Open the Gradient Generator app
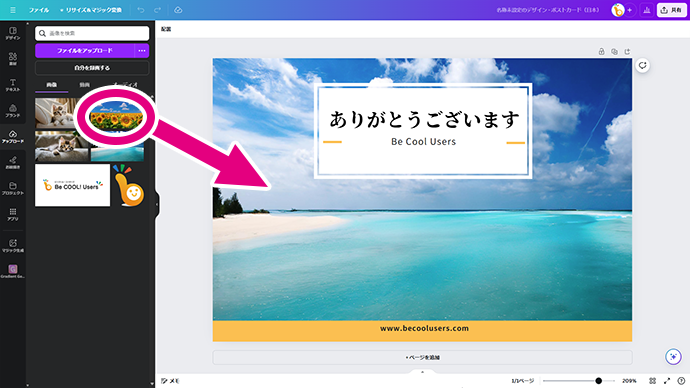Screen dimensions: 690x388 click(x=13, y=271)
